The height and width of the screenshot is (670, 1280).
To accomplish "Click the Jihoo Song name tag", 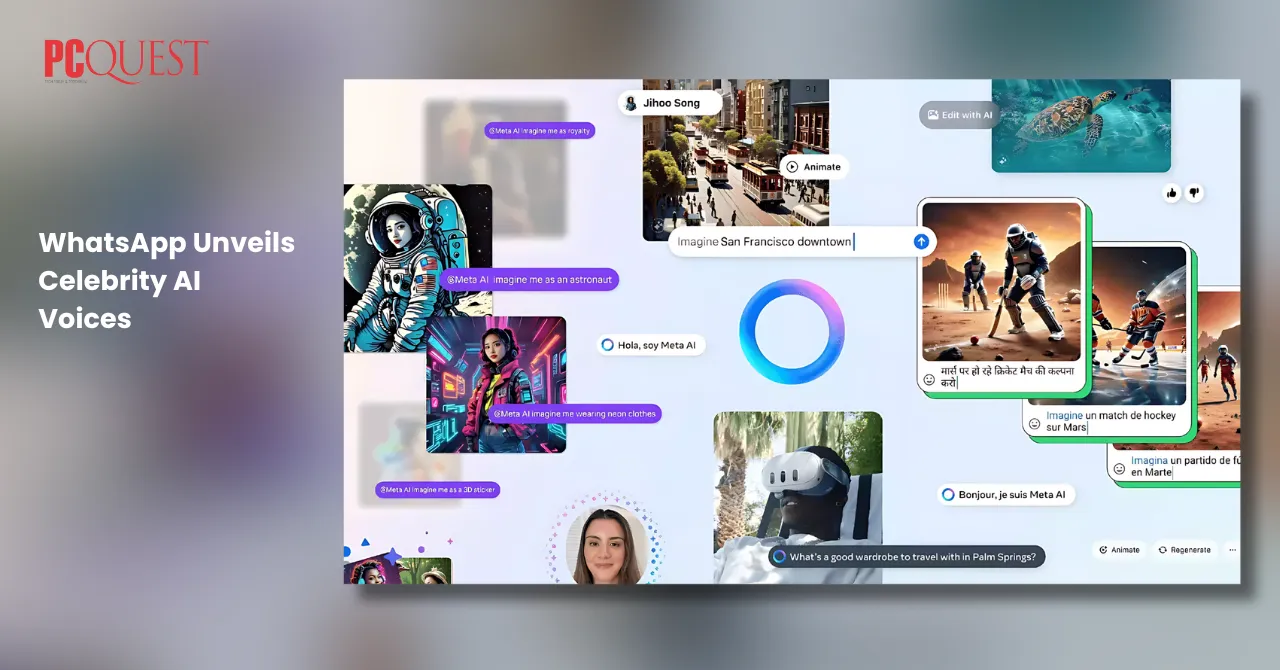I will [671, 103].
